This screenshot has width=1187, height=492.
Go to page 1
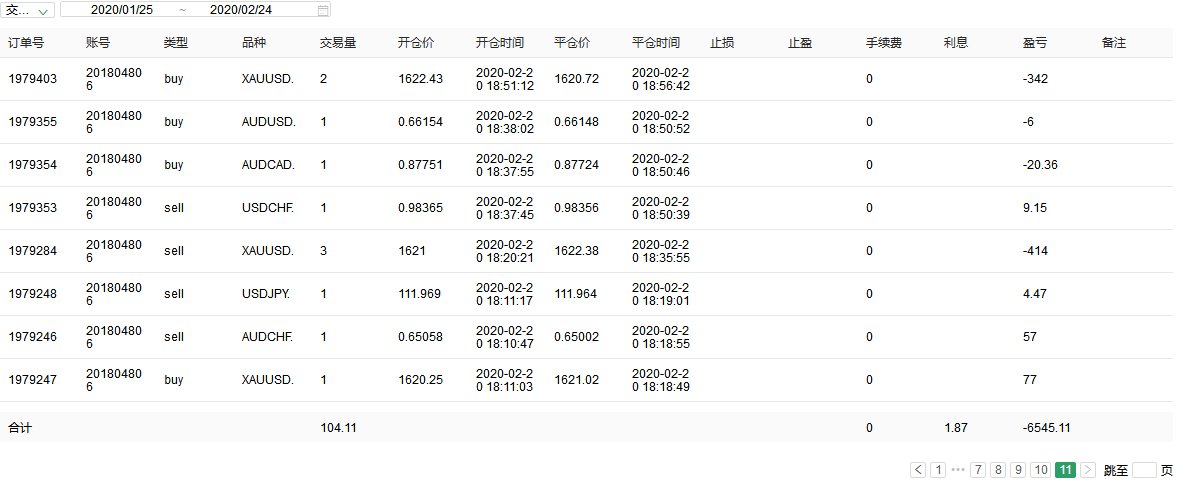(x=938, y=470)
